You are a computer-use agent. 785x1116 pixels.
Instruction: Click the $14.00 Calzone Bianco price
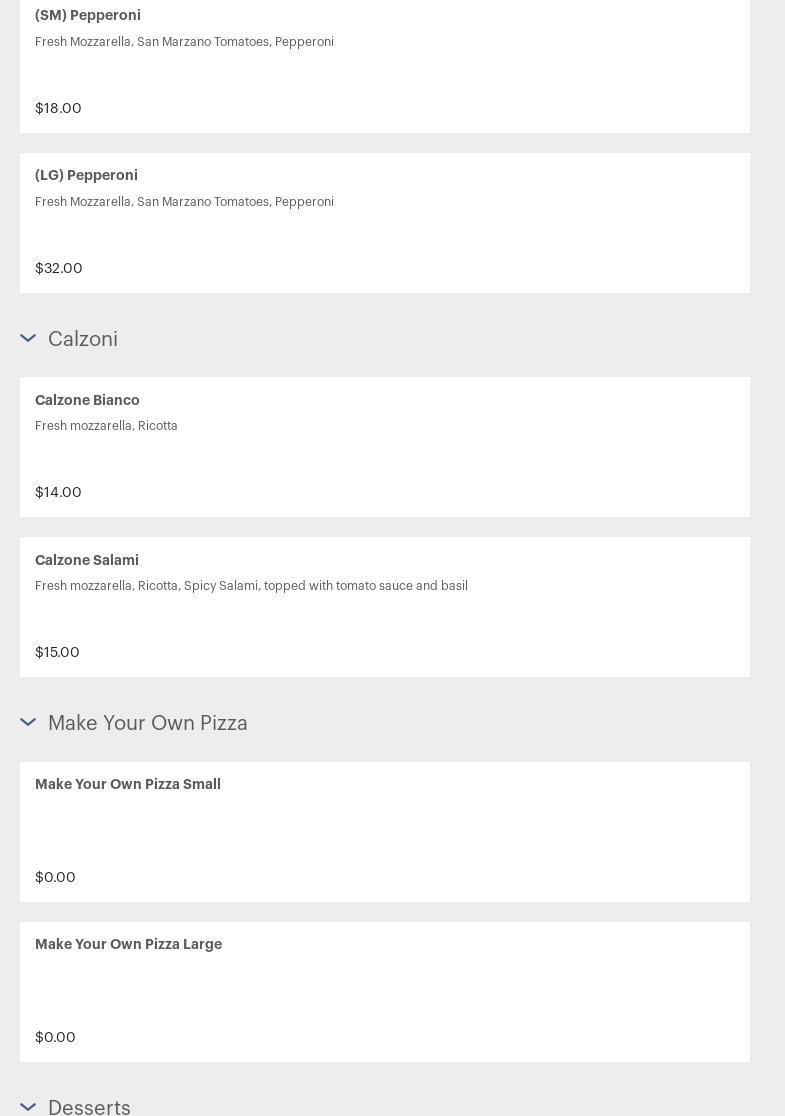click(x=58, y=492)
